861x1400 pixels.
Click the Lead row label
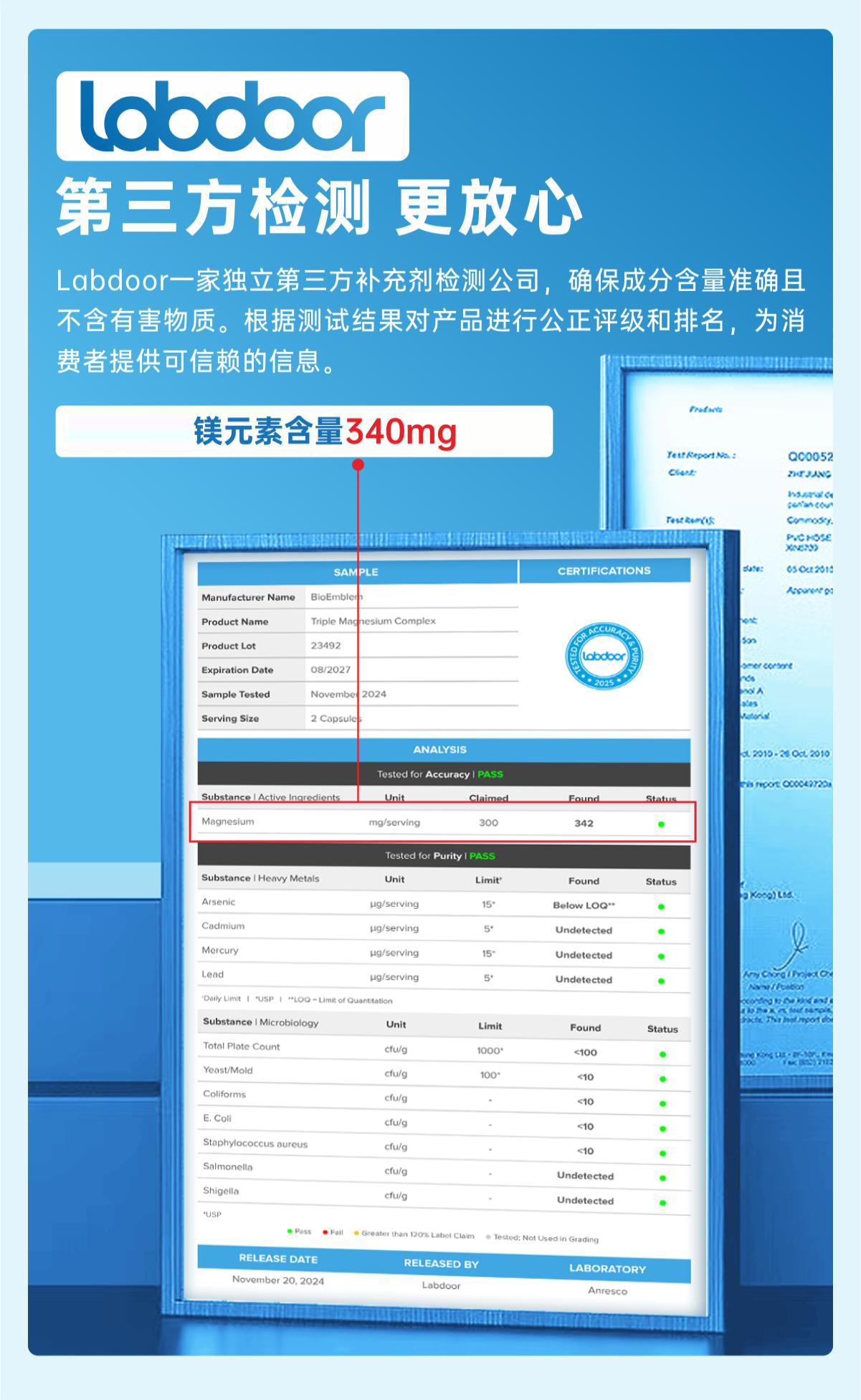[212, 974]
